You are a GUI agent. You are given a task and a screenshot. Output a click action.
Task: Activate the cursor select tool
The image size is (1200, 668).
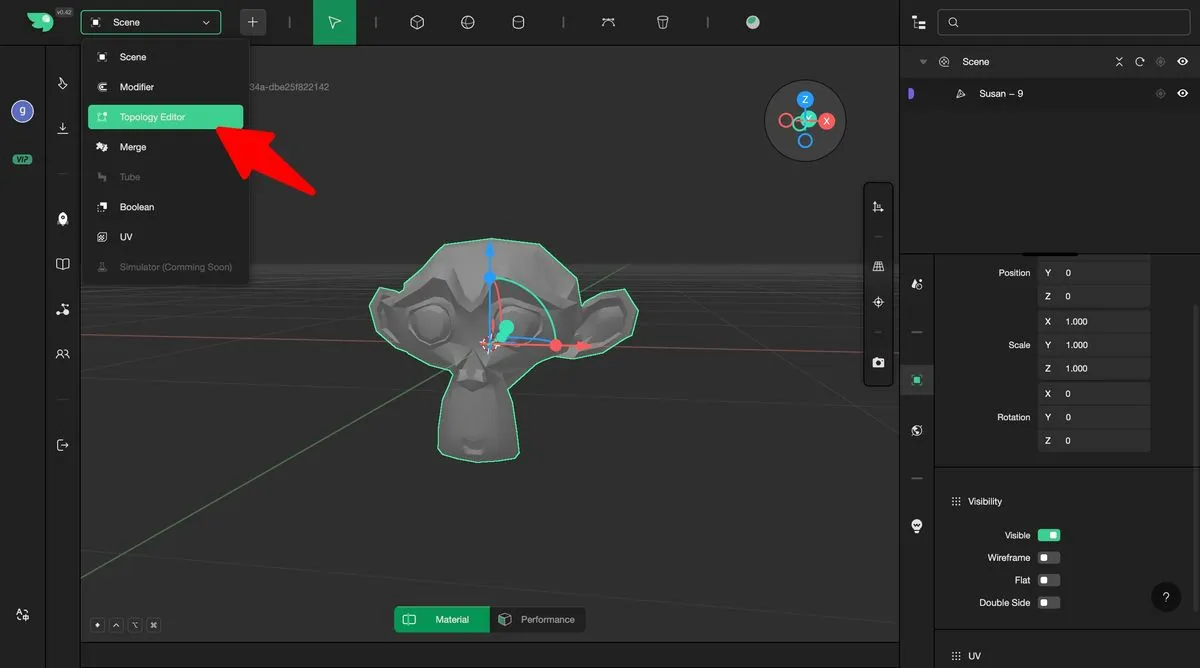334,22
